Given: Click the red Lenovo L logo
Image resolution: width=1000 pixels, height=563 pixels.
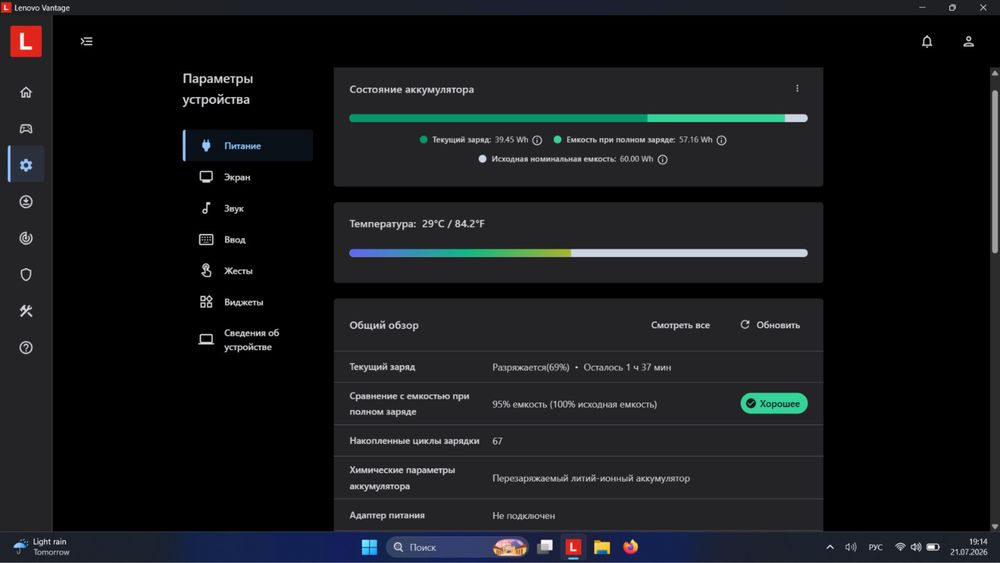Looking at the screenshot, I should 26,41.
